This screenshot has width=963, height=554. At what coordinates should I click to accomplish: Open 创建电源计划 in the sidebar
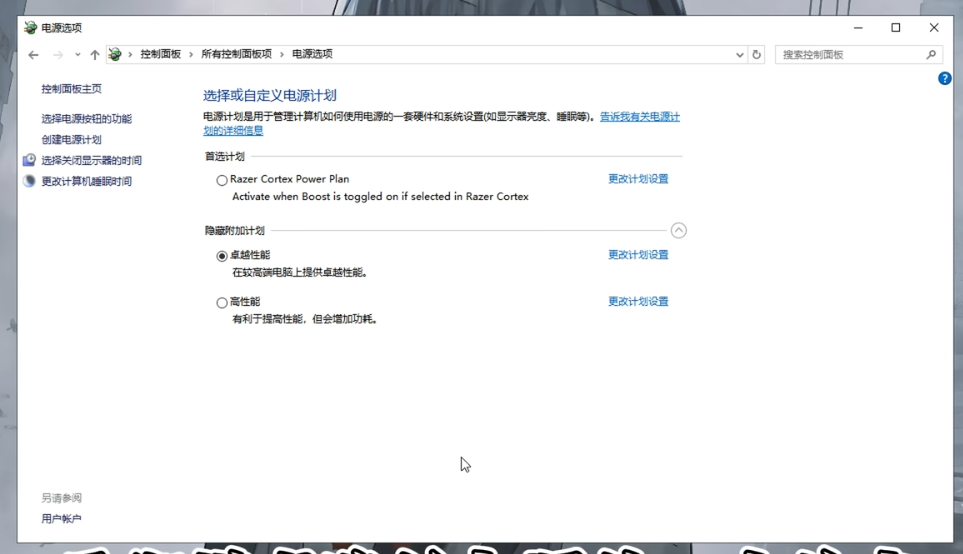pyautogui.click(x=71, y=140)
